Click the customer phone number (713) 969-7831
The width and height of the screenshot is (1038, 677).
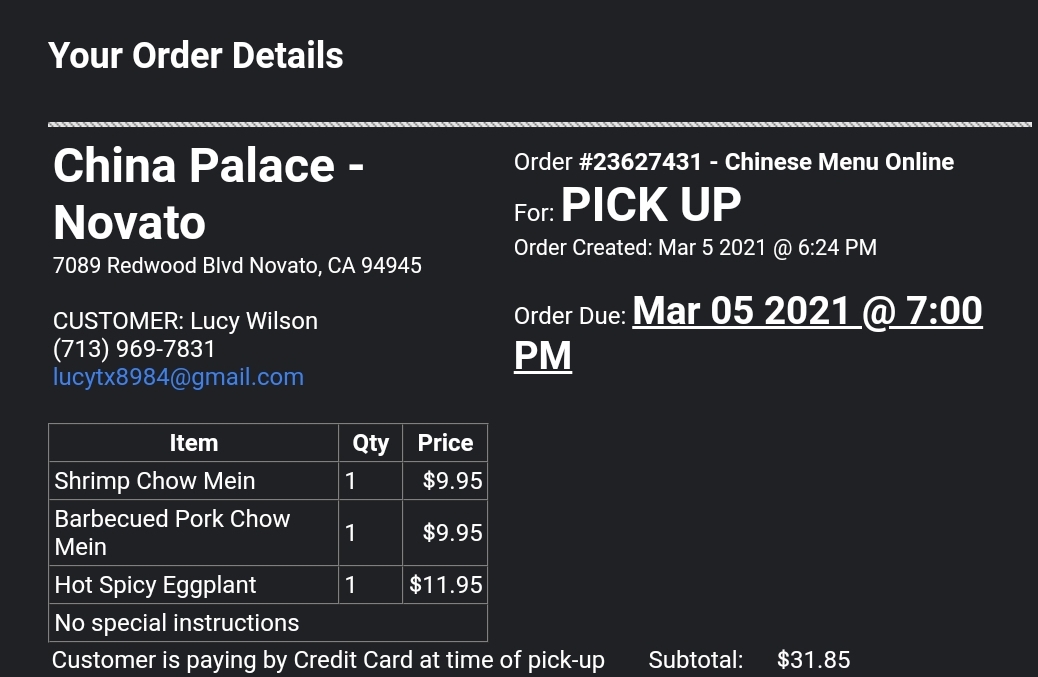tap(134, 349)
